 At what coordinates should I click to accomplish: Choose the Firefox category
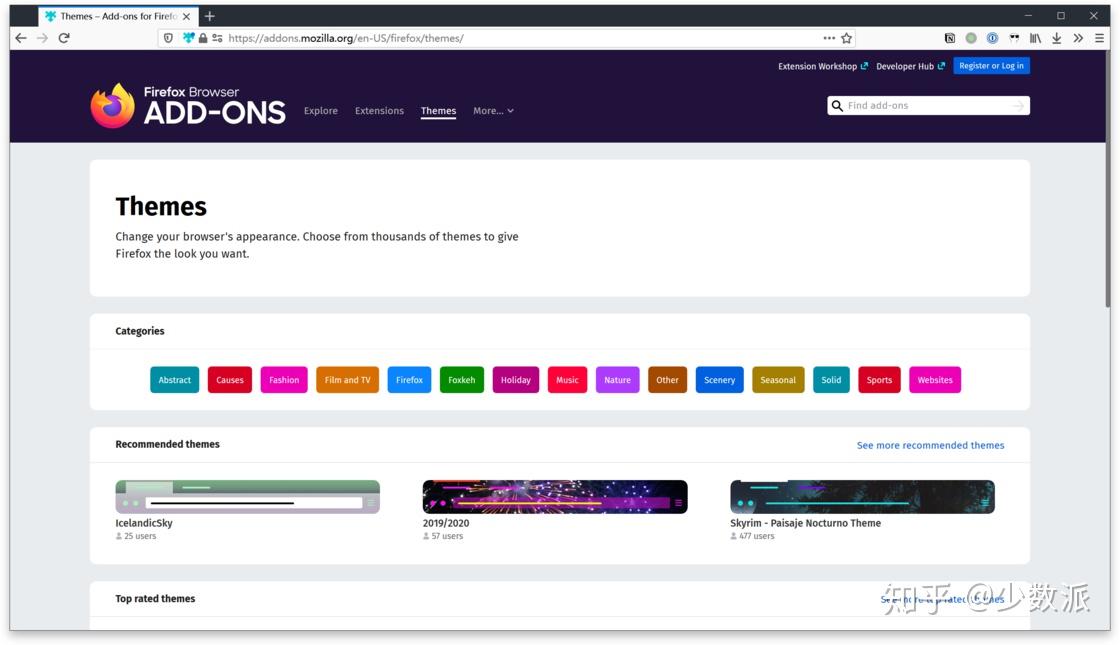coord(409,380)
